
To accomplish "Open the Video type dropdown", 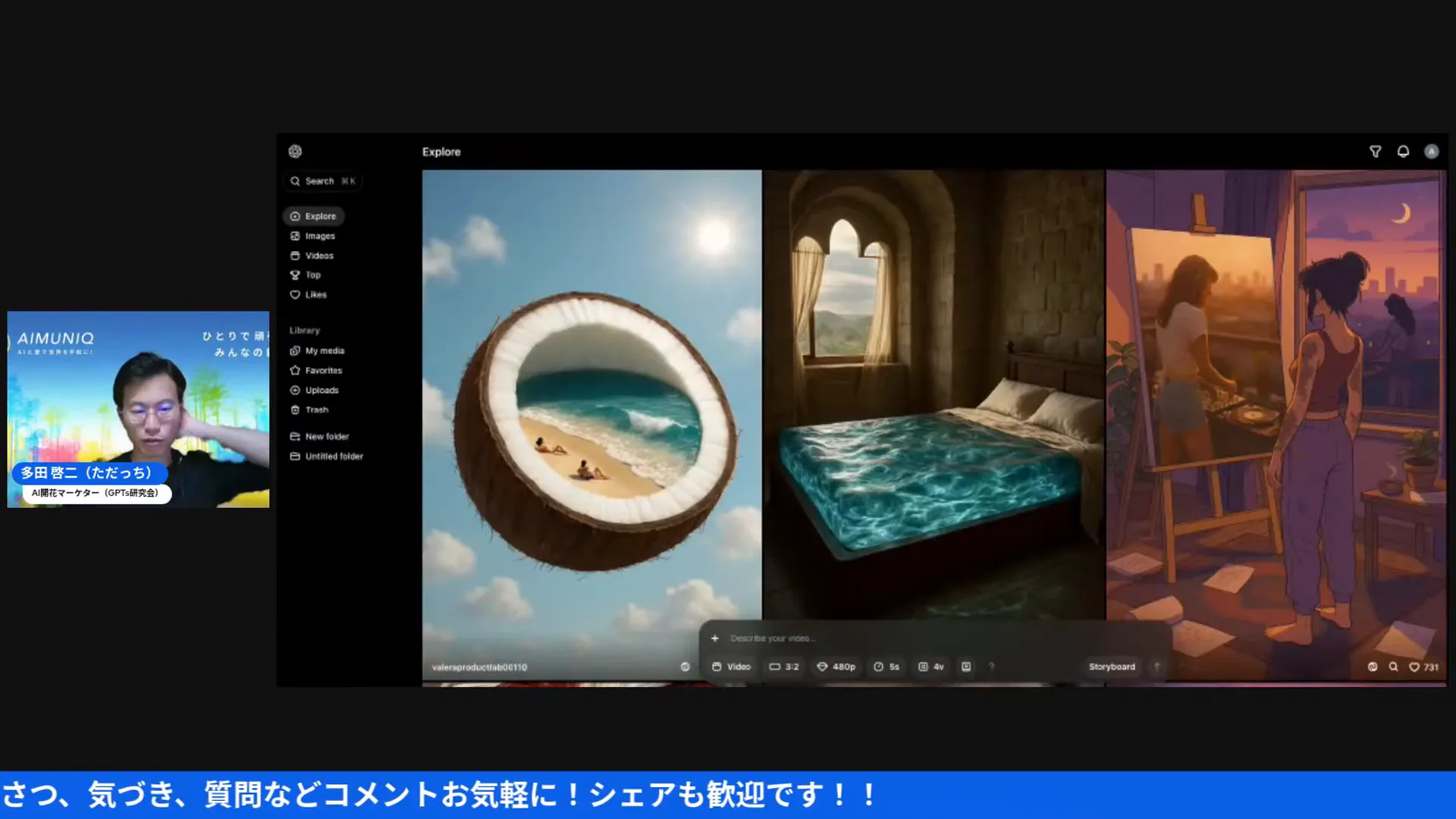I will coord(731,667).
